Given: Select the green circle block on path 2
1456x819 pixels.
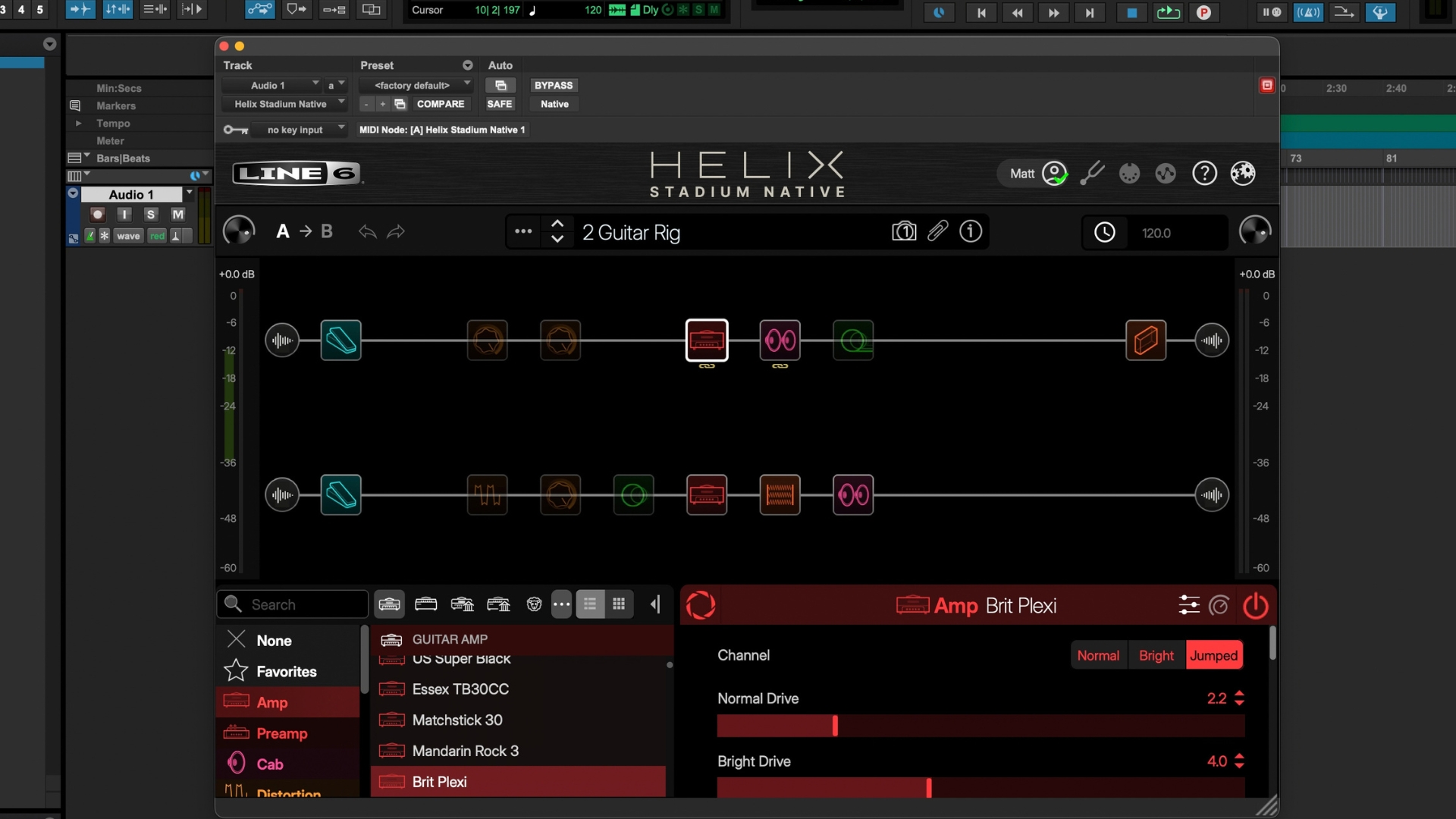Looking at the screenshot, I should pos(634,495).
